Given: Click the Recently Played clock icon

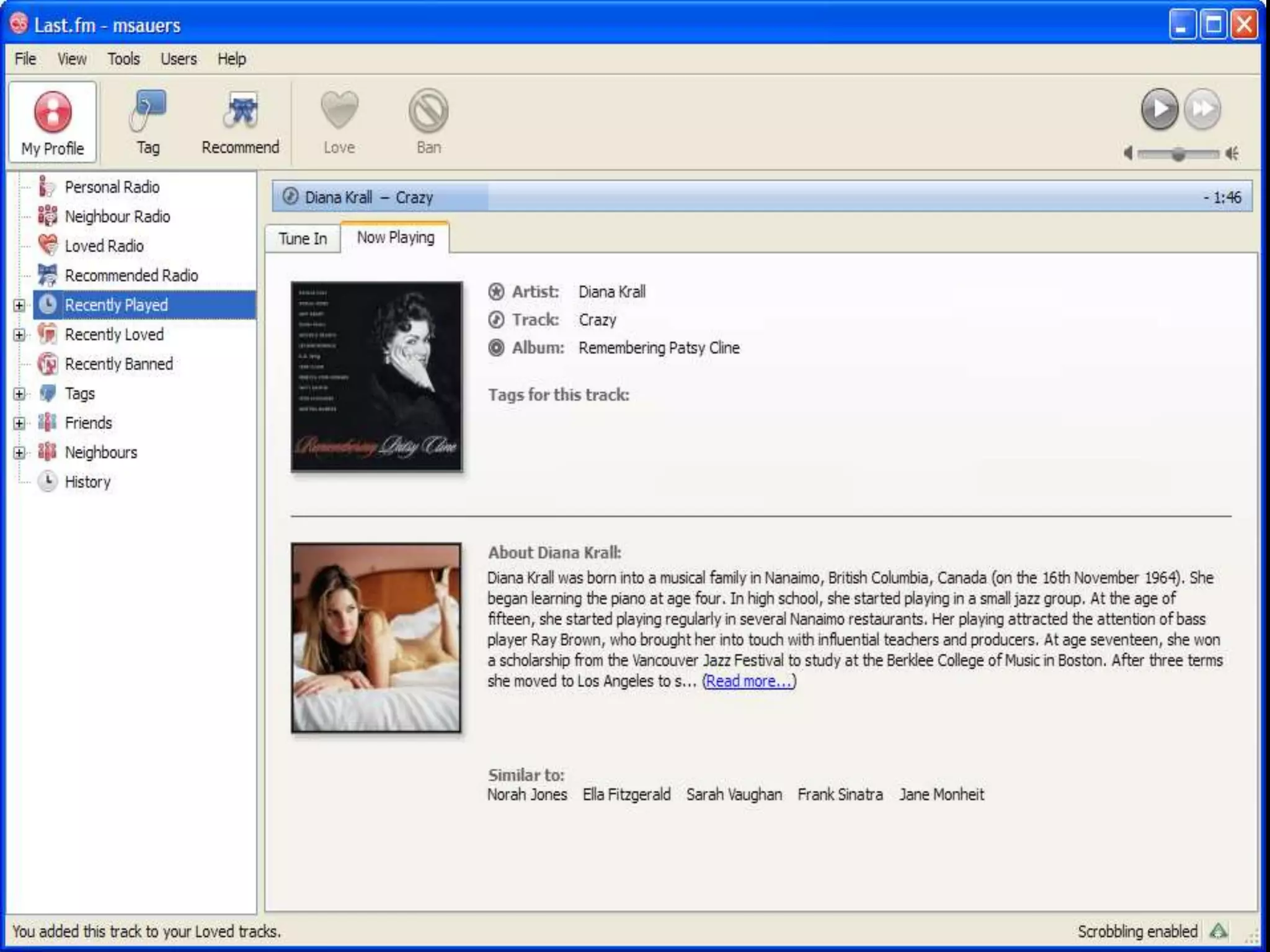Looking at the screenshot, I should click(48, 304).
